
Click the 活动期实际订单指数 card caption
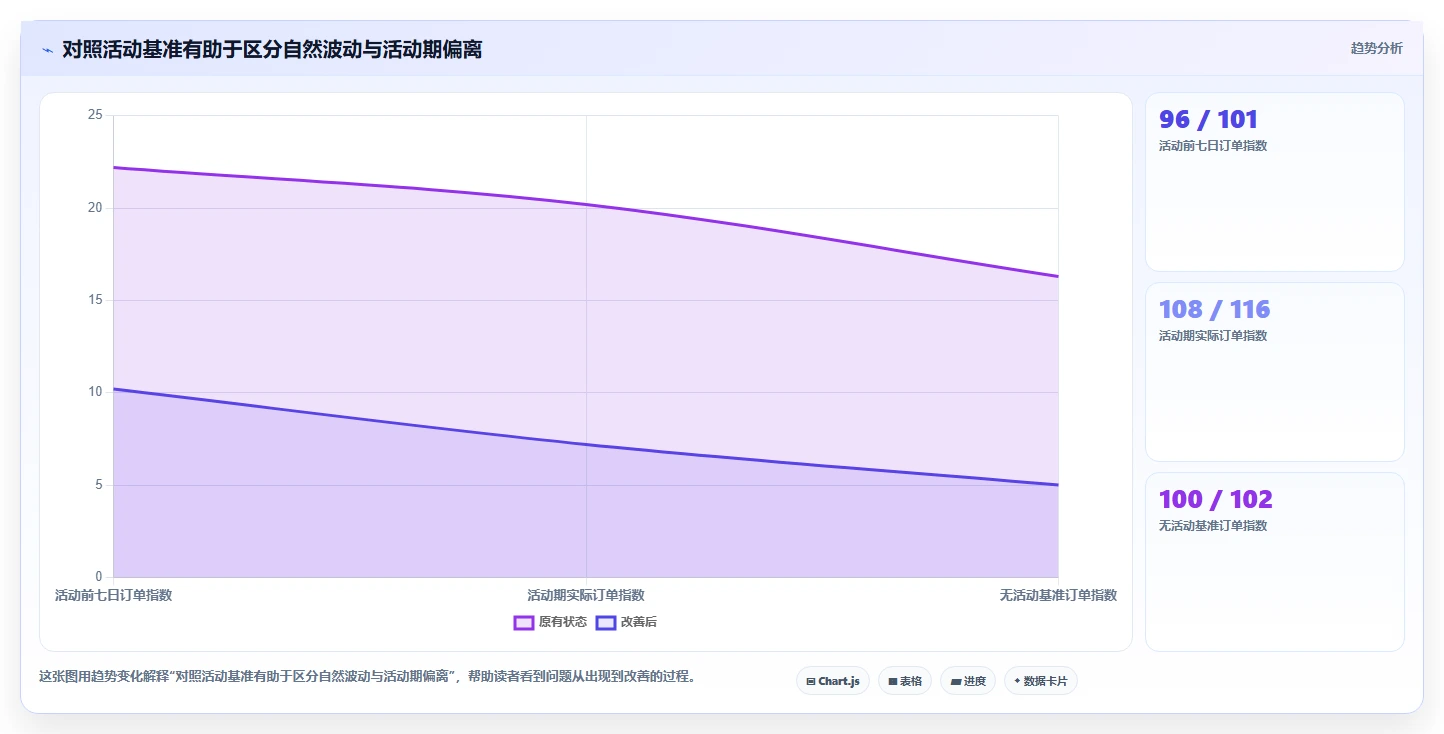[1213, 336]
